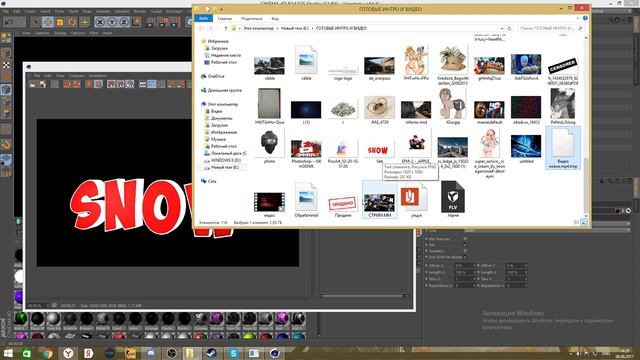Click the checkerboard texture mode icon in left palette
This screenshot has width=640, height=360.
coord(6,65)
